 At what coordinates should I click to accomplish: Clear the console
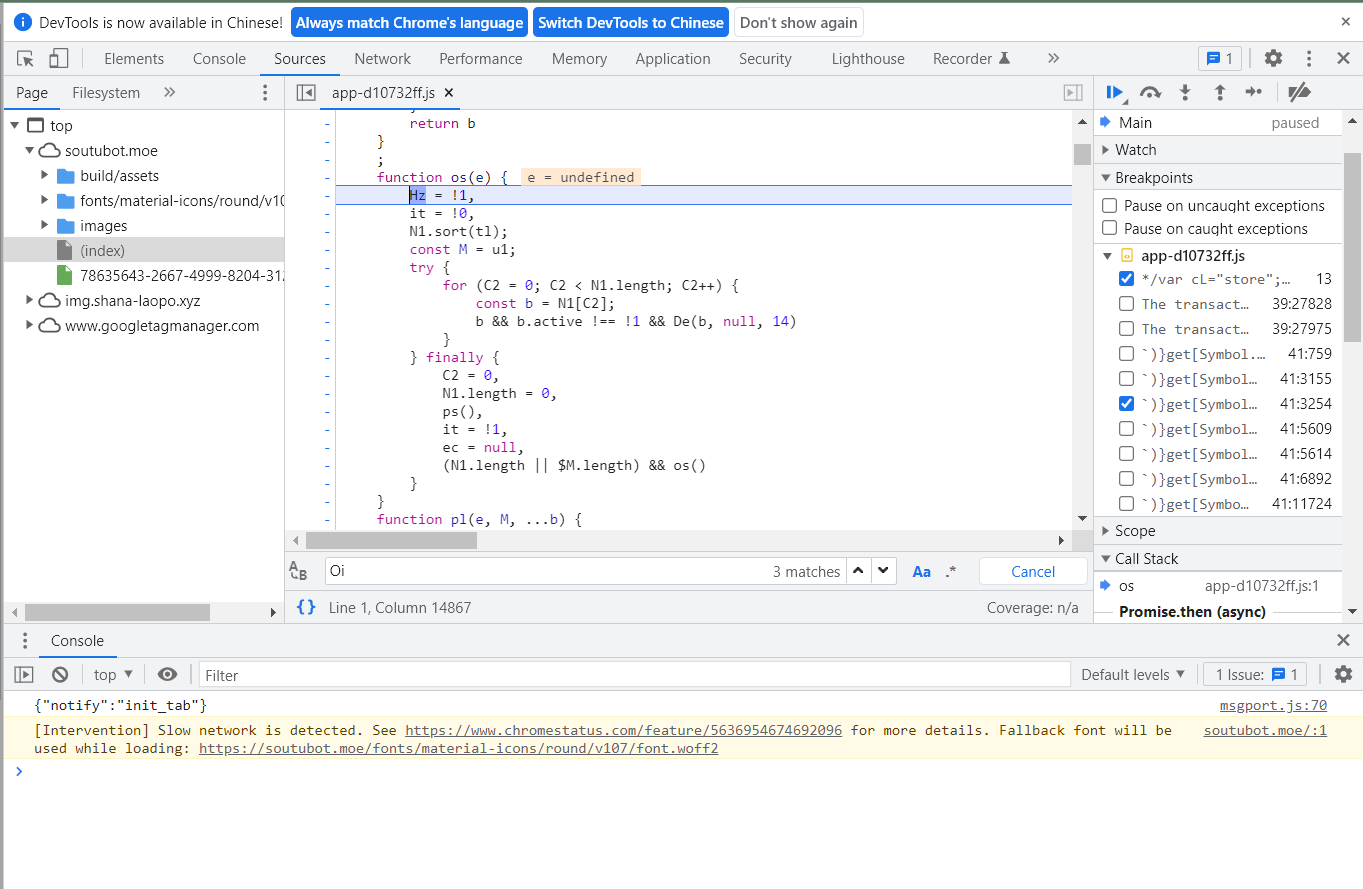60,675
